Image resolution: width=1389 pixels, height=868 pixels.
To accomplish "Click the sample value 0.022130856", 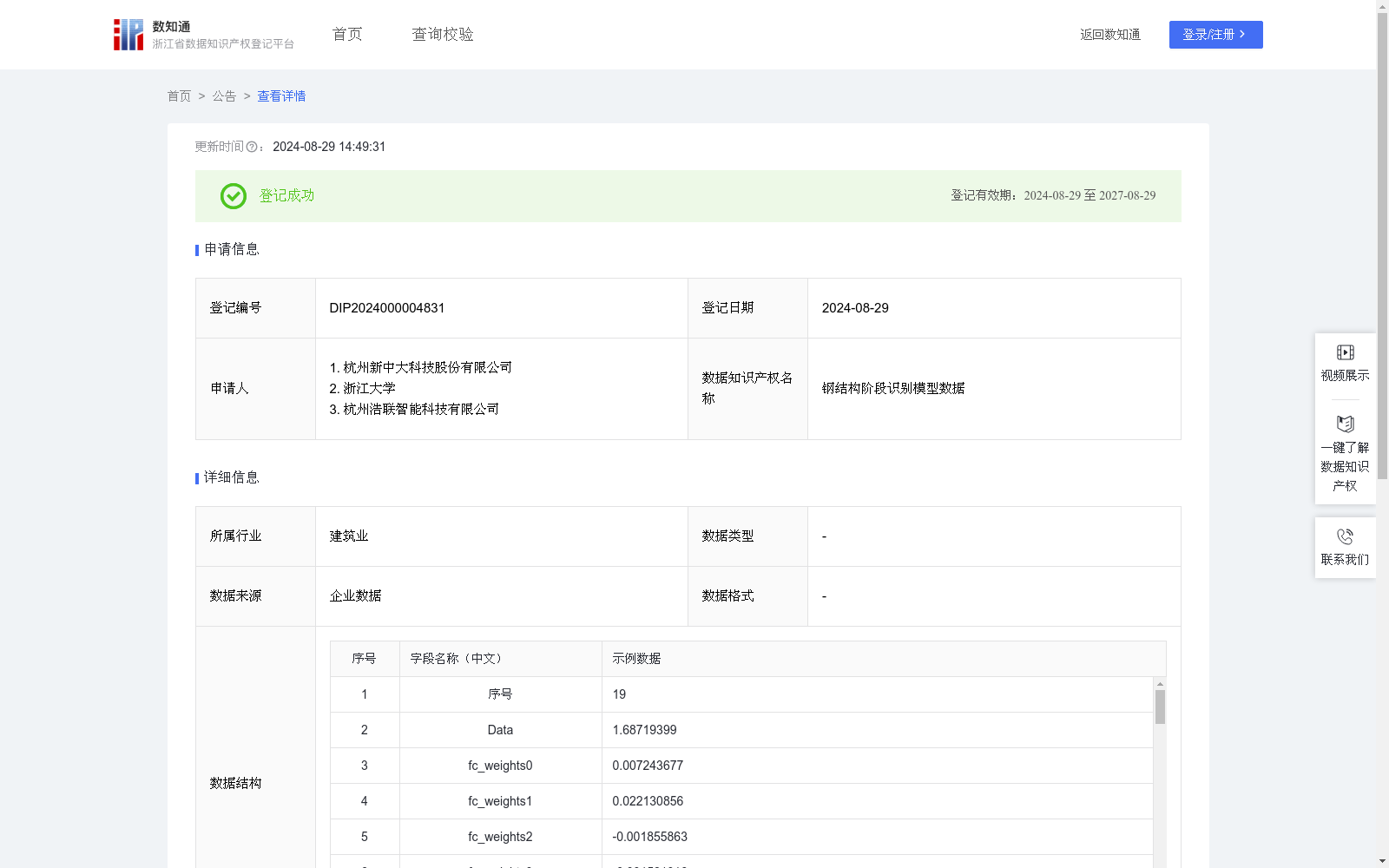I will (x=648, y=801).
